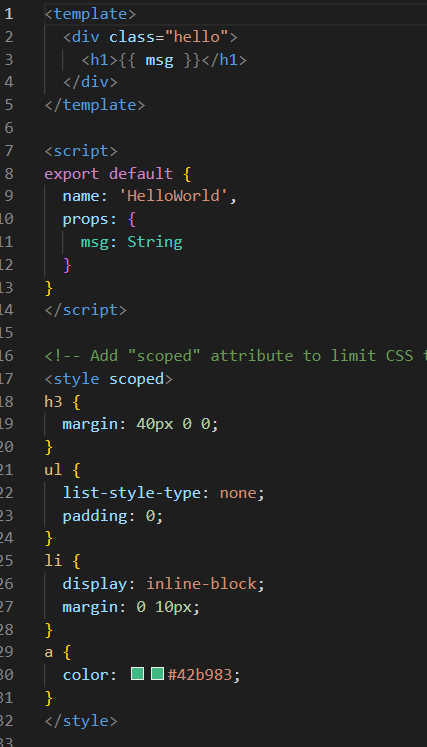Viewport: 427px width, 747px height.
Task: Click the 'default' keyword
Action: tap(141, 173)
